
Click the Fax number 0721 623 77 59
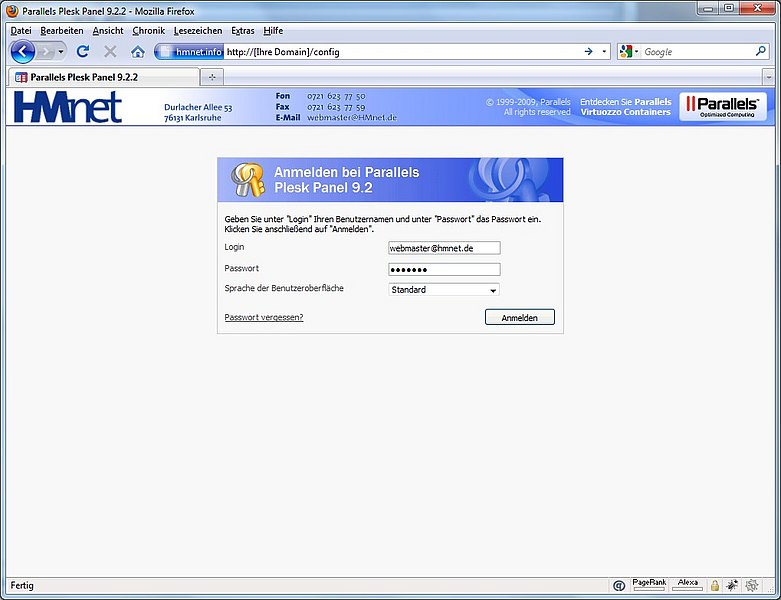coord(336,107)
